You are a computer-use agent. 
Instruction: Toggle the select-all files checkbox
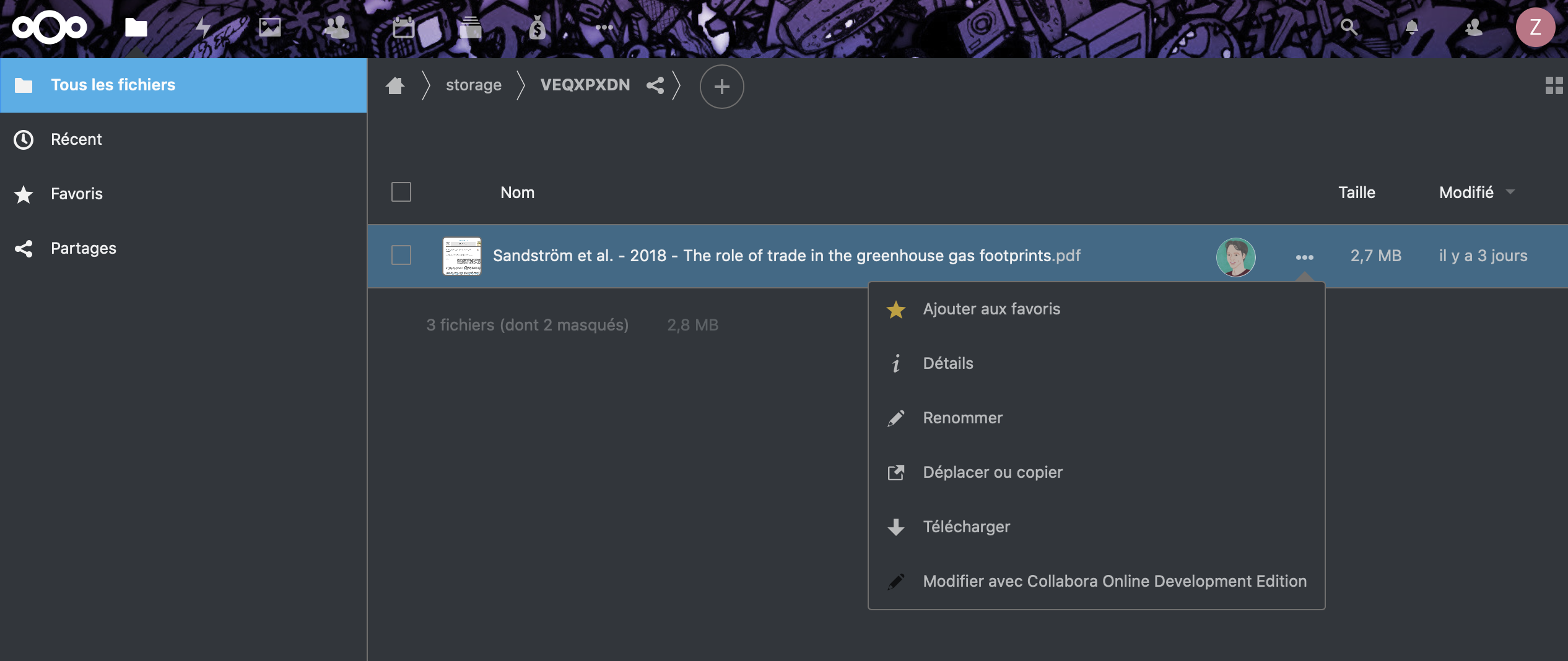coord(401,192)
